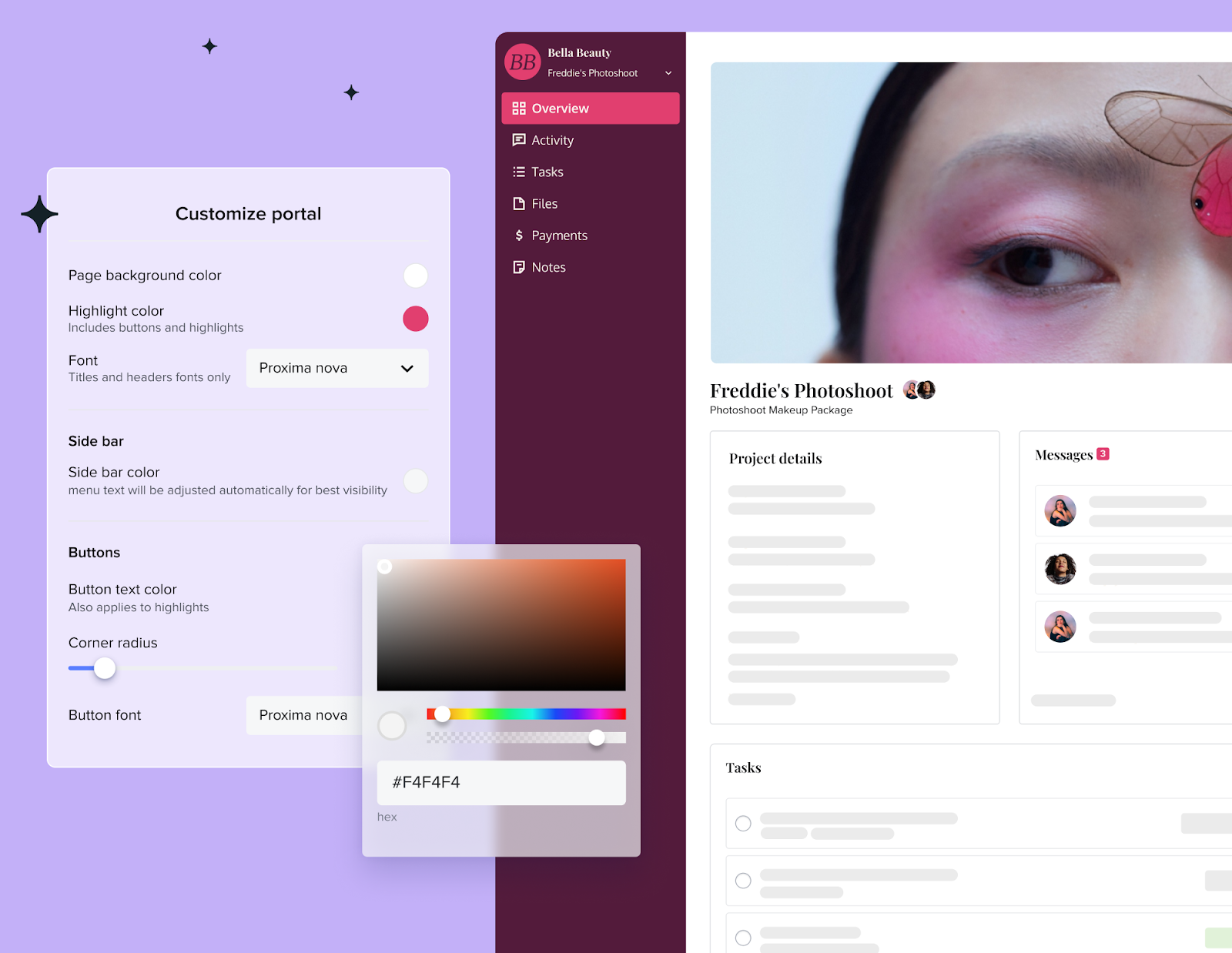Click the Activity chat icon
1232x953 pixels.
[519, 140]
